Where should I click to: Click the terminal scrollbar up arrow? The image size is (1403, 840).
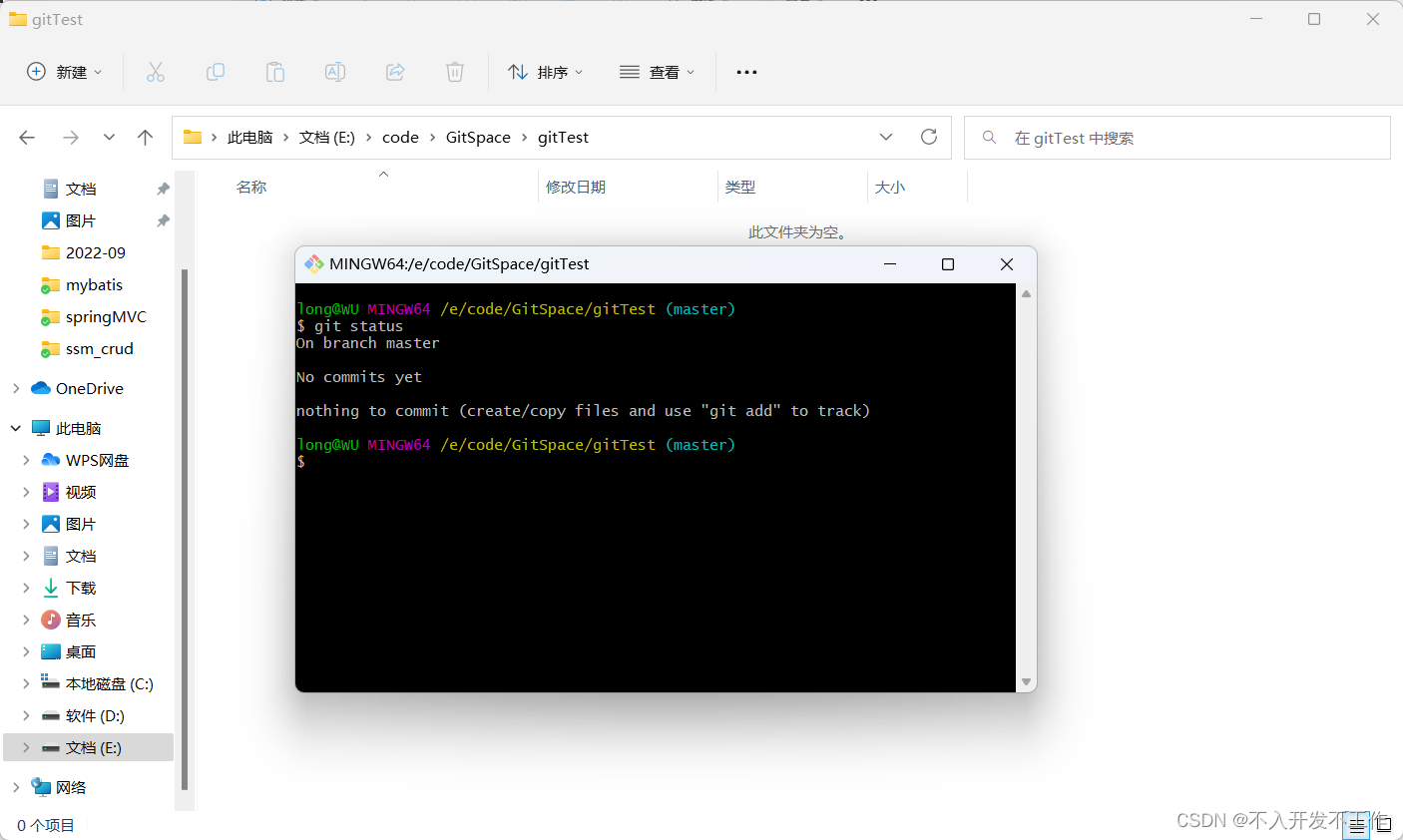(1026, 293)
